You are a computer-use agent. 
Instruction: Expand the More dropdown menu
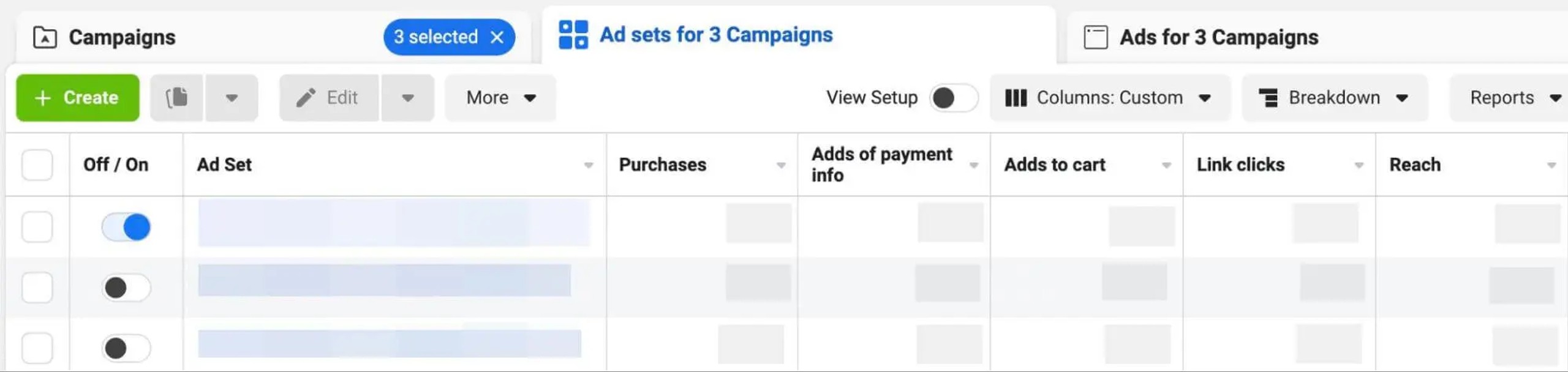click(500, 98)
